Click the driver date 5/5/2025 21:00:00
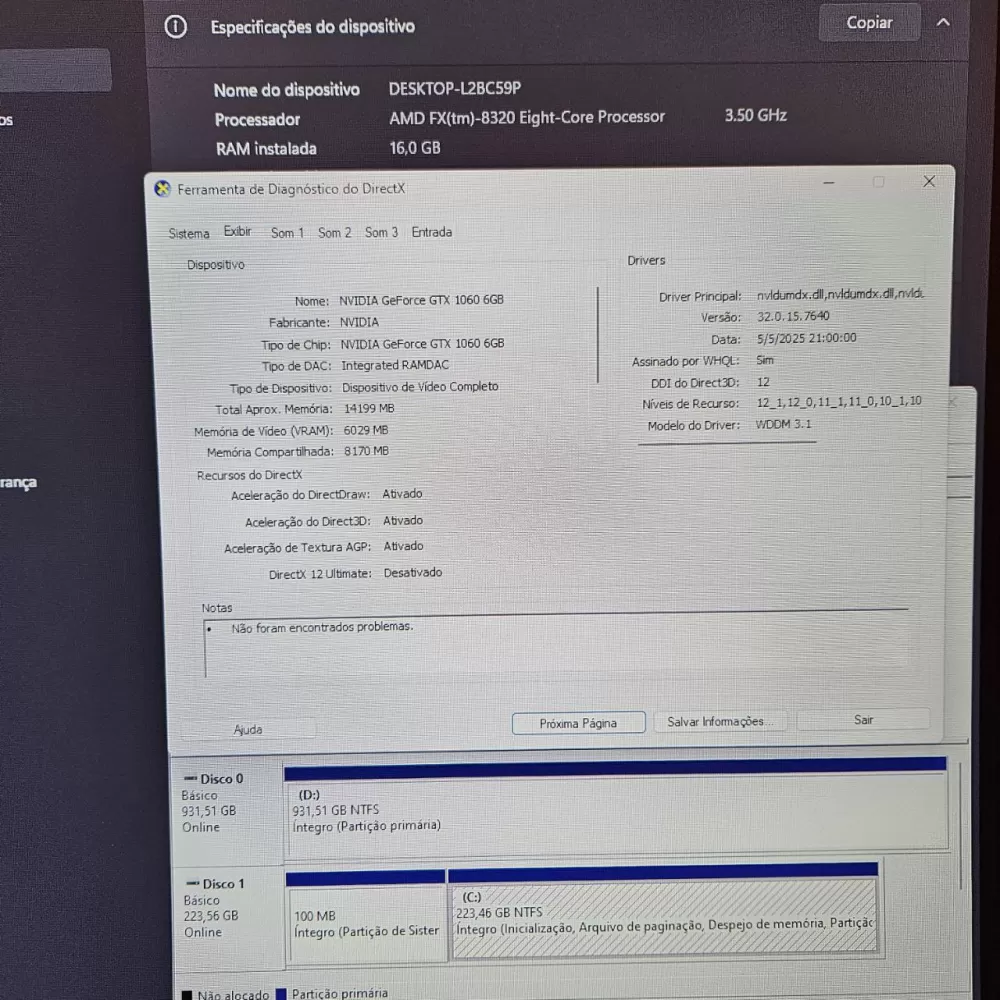 (x=806, y=338)
